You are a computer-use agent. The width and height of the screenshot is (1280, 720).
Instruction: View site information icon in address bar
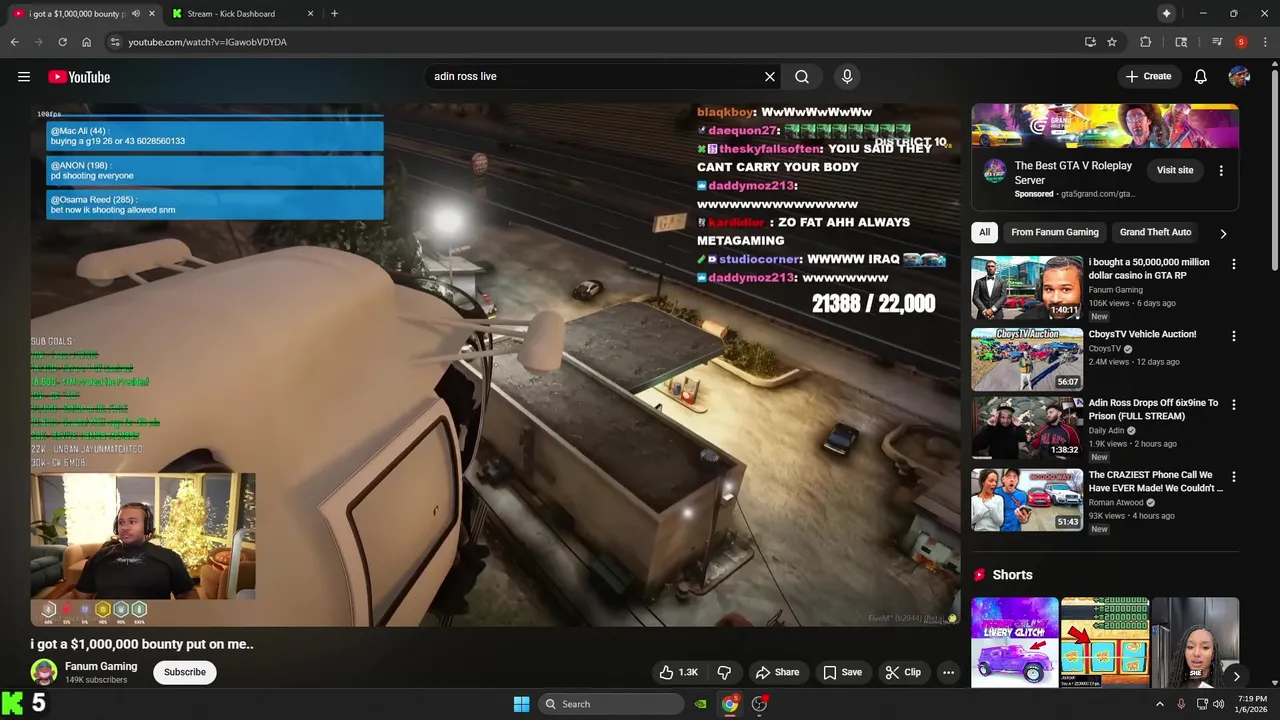[115, 42]
